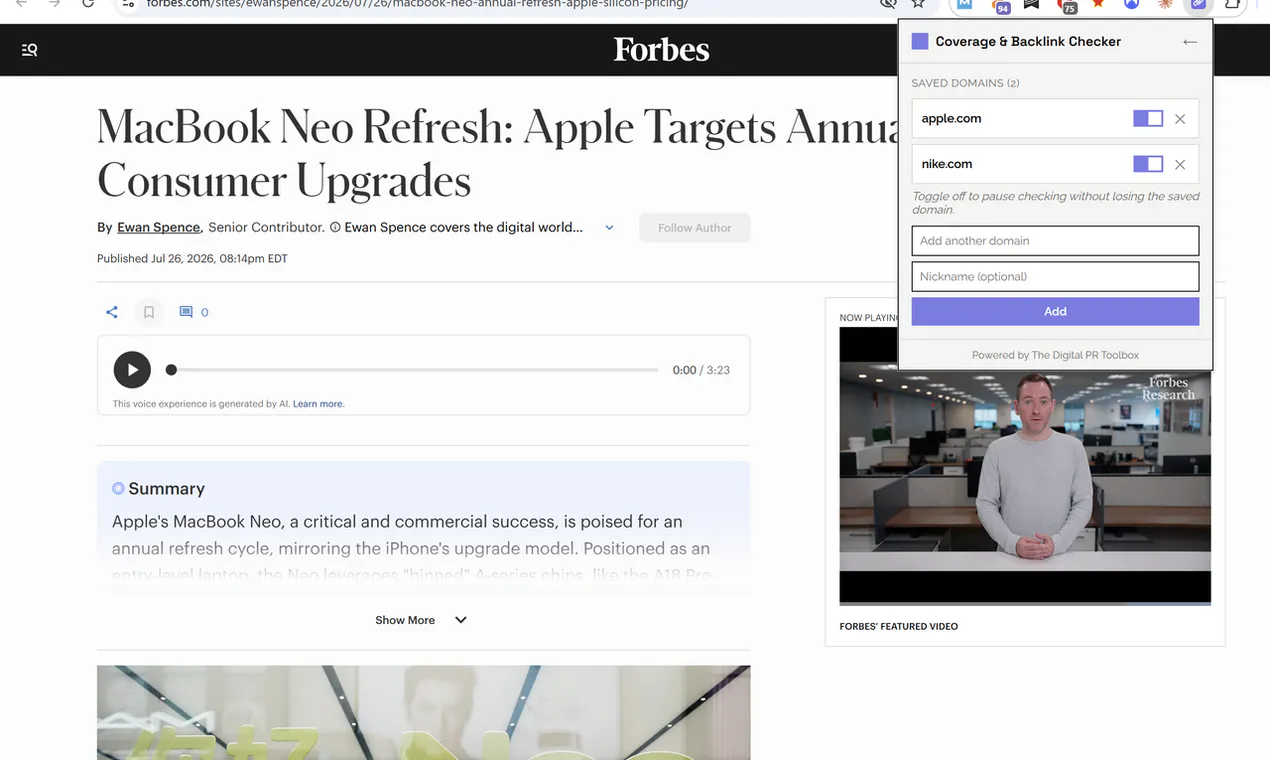This screenshot has width=1270, height=760.
Task: Click the 'FORBES' FEATURED VIDEO' caption
Action: click(899, 627)
